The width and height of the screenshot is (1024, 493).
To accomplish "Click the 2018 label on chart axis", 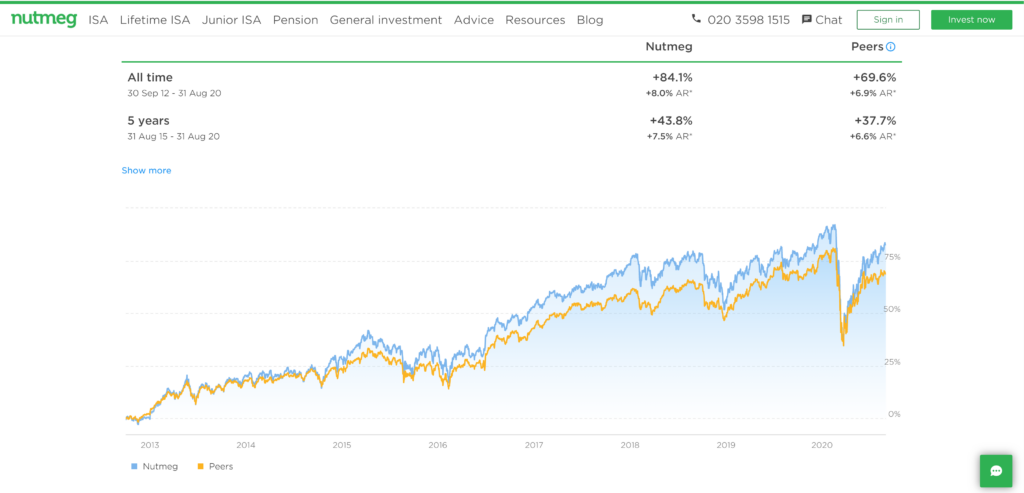I will tap(630, 445).
